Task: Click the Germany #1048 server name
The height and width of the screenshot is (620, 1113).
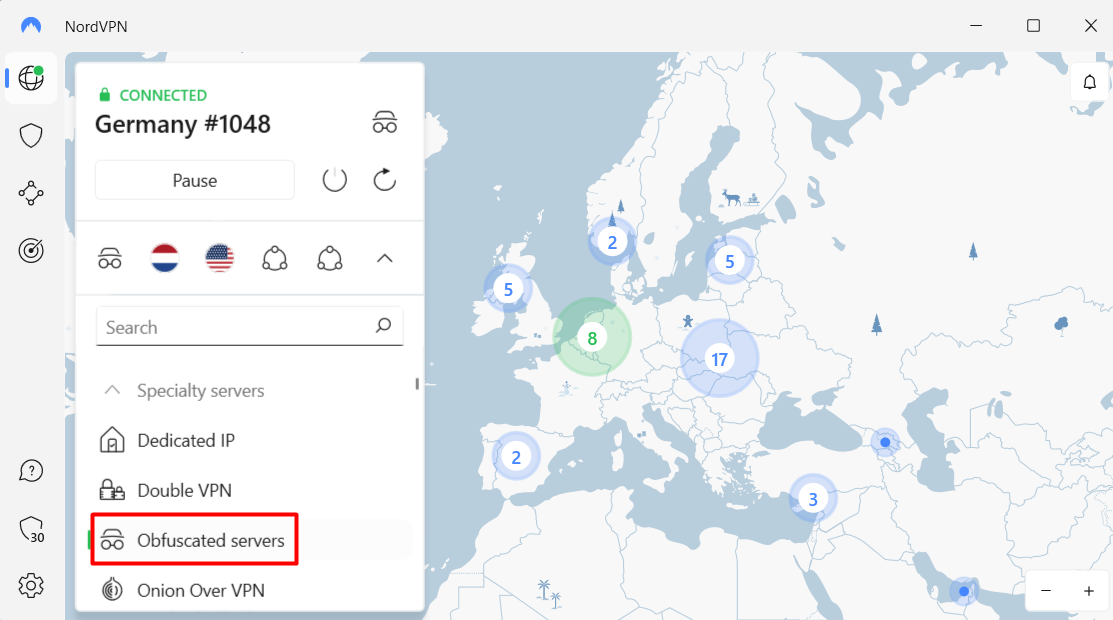Action: click(183, 124)
